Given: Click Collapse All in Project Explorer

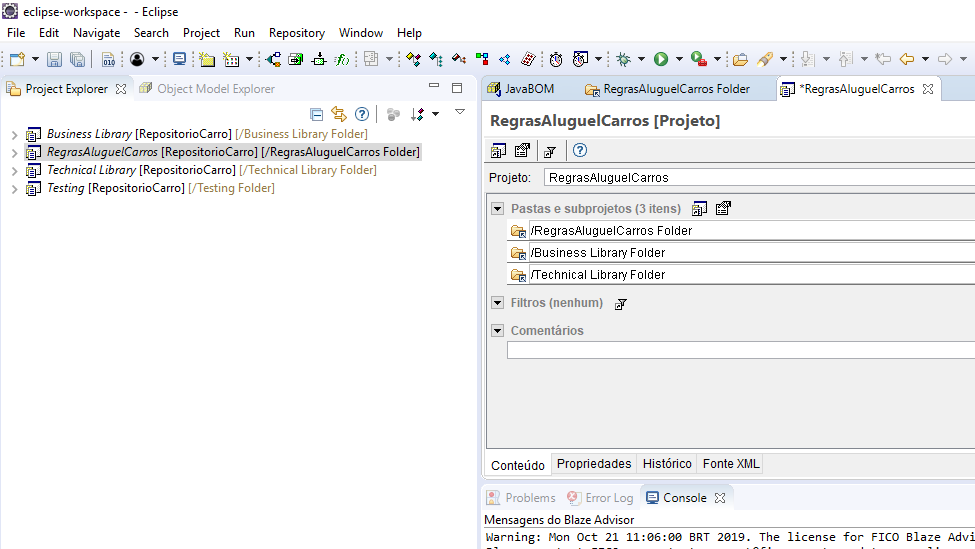Looking at the screenshot, I should coord(317,114).
